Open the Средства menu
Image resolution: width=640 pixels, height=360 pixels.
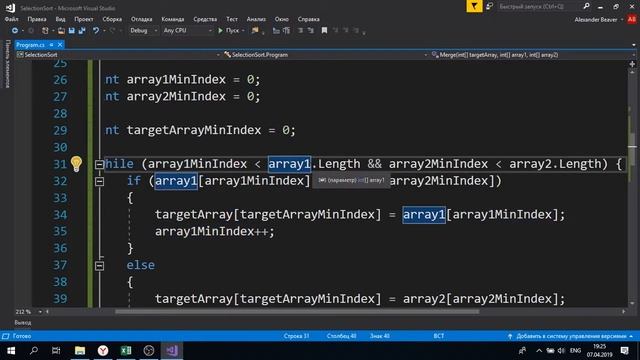(x=205, y=19)
